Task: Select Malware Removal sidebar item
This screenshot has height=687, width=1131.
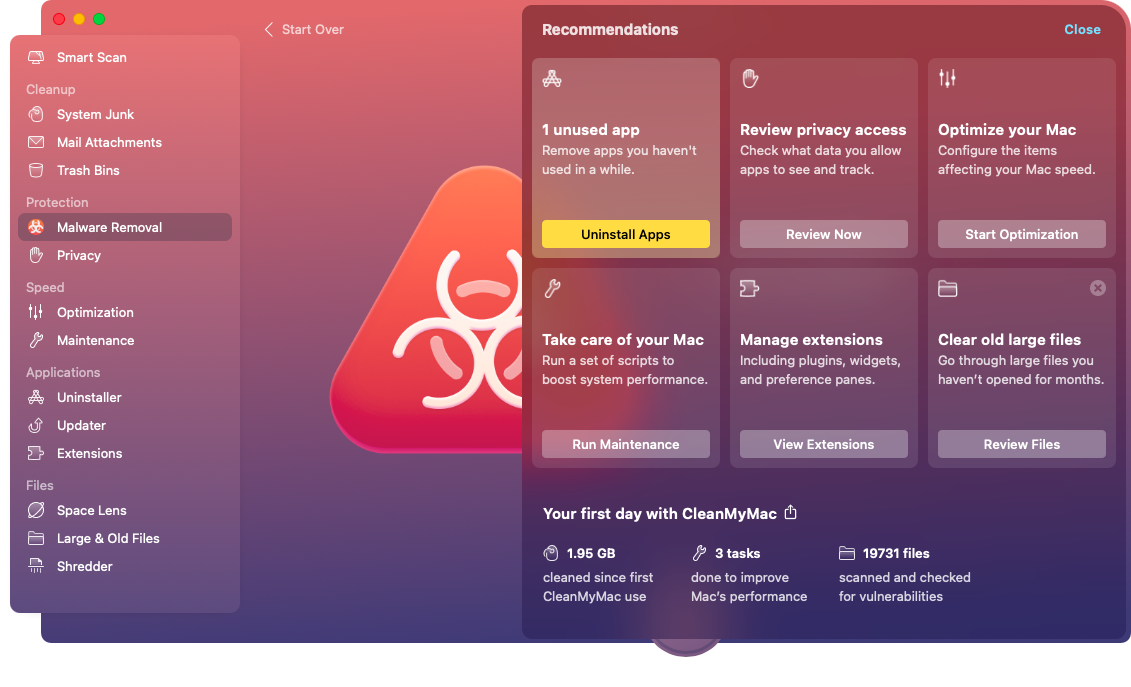Action: (125, 227)
